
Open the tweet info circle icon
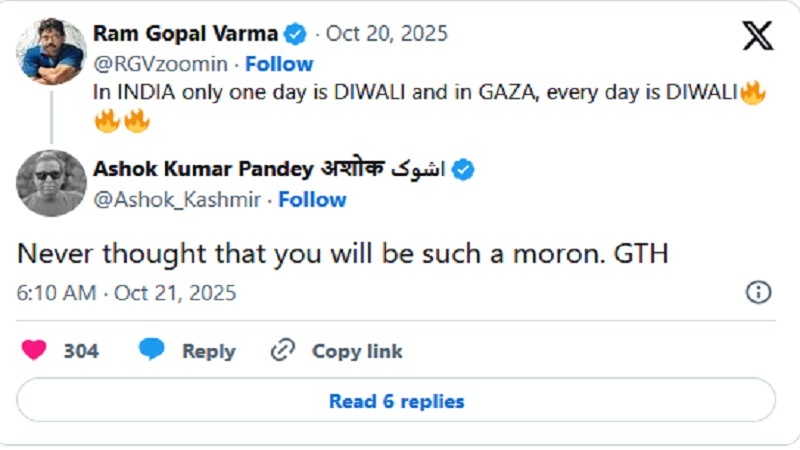[x=759, y=292]
